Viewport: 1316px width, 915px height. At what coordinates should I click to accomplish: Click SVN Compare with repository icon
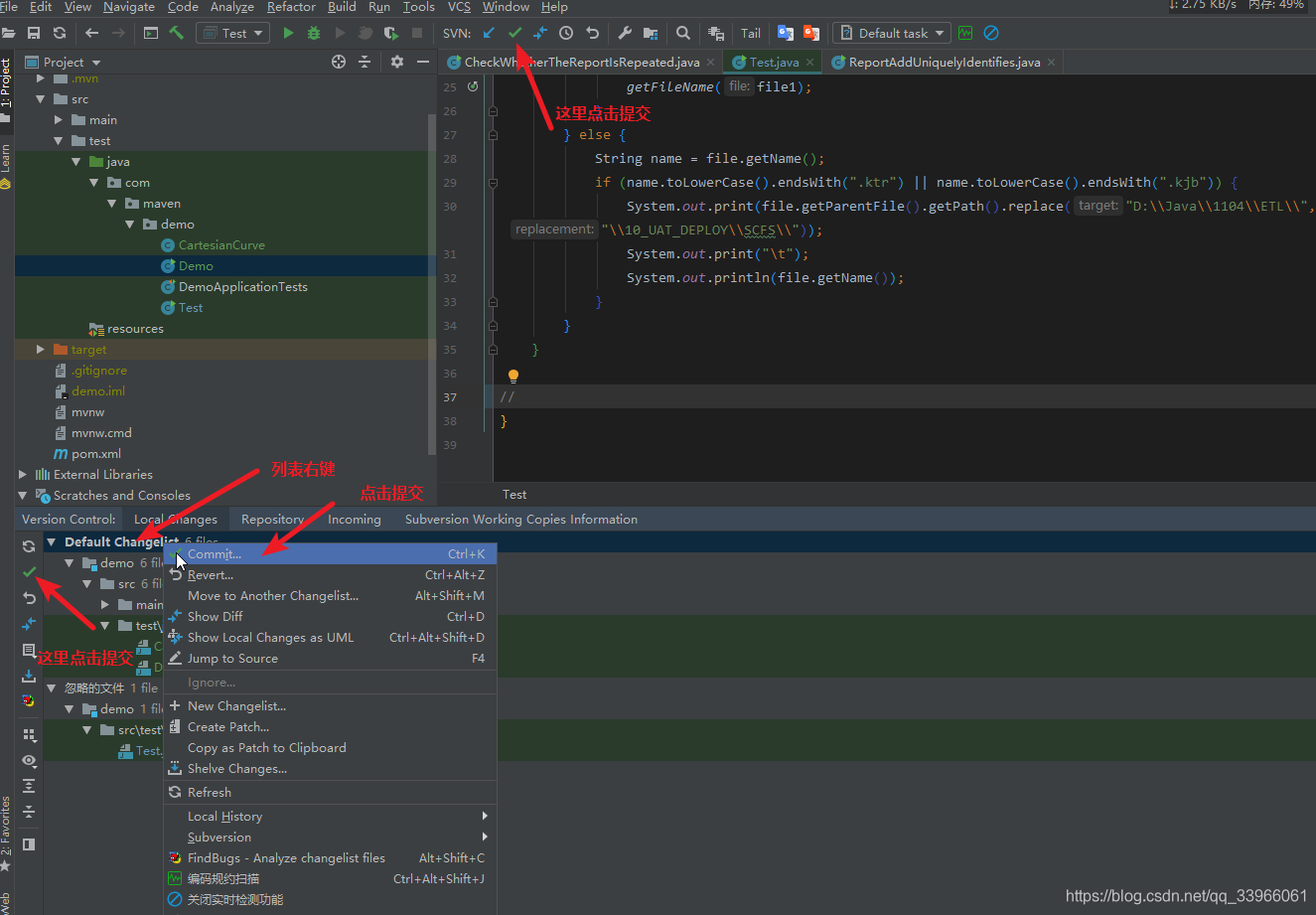(x=540, y=33)
